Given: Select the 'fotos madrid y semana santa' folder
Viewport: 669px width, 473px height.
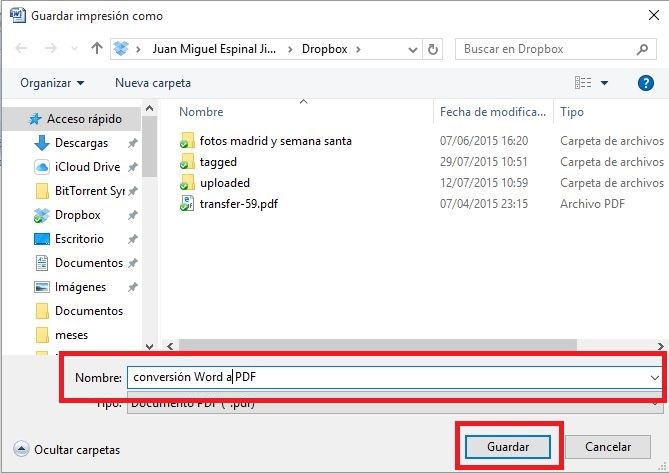Looking at the screenshot, I should pos(275,141).
